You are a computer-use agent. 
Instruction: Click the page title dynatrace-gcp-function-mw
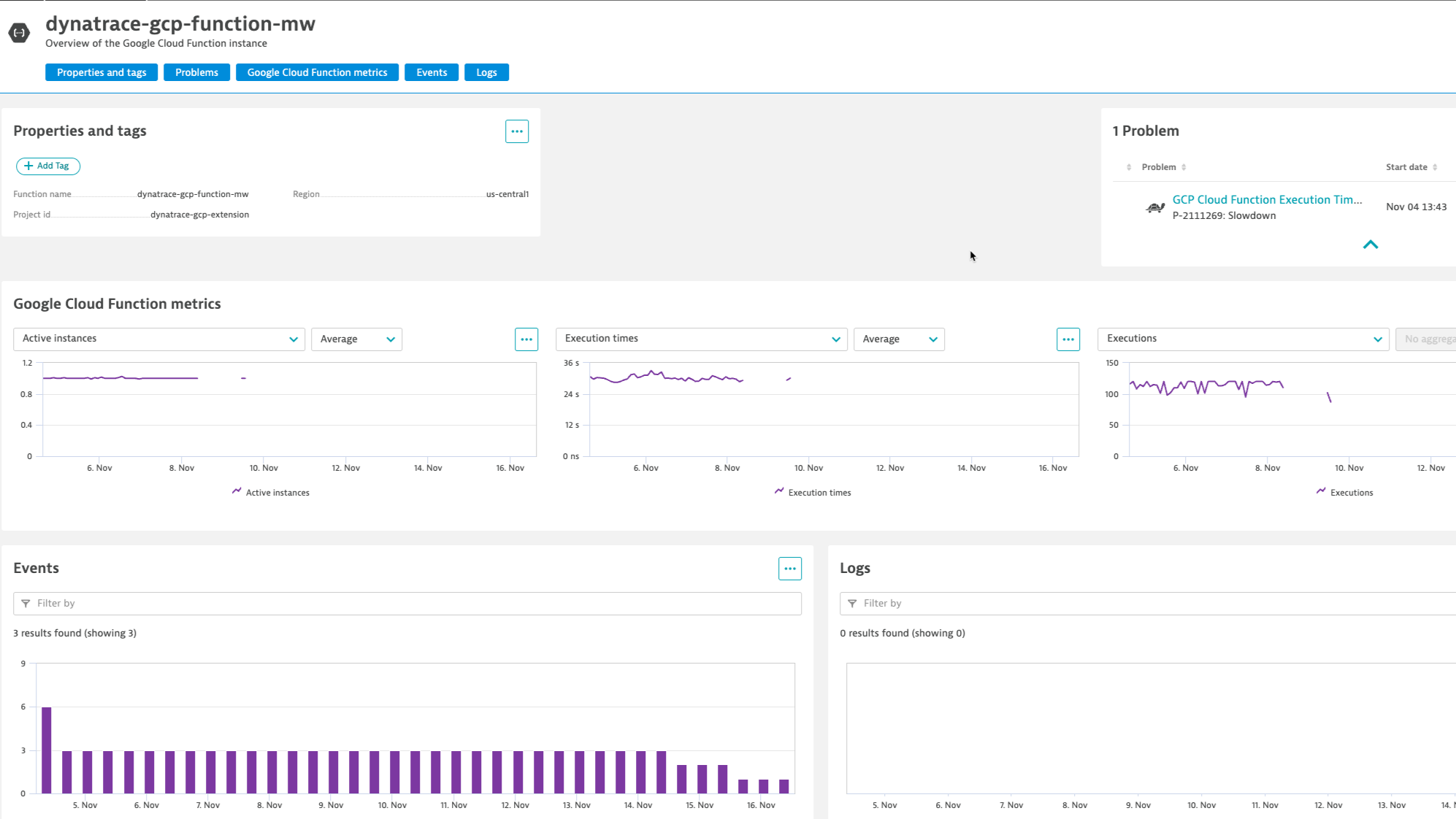pos(180,24)
